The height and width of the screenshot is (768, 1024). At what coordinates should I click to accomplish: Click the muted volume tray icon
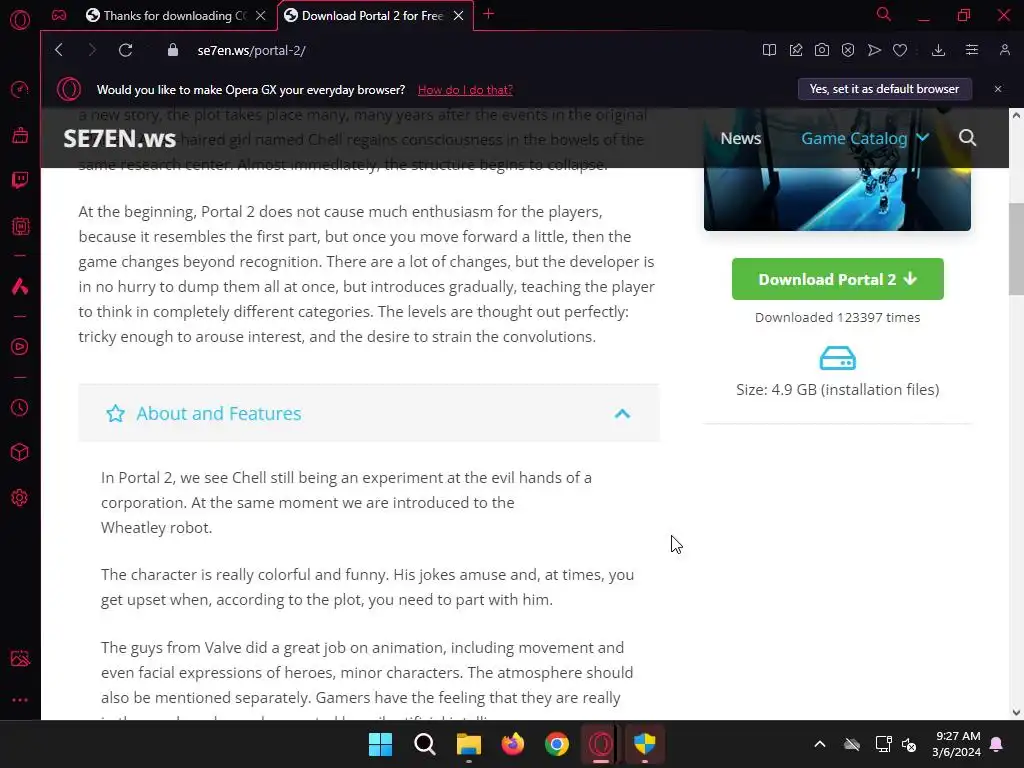(909, 744)
